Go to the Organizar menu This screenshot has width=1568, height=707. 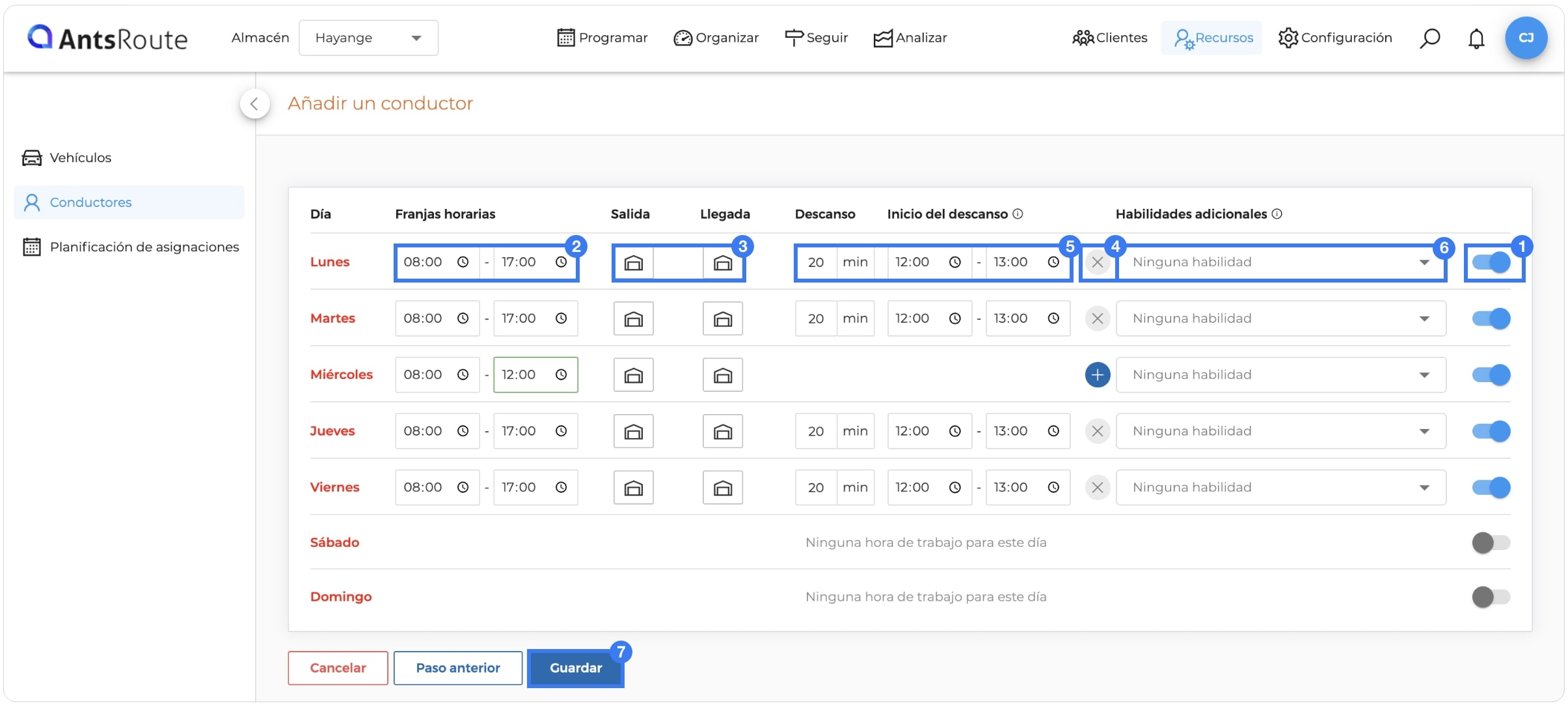coord(716,38)
